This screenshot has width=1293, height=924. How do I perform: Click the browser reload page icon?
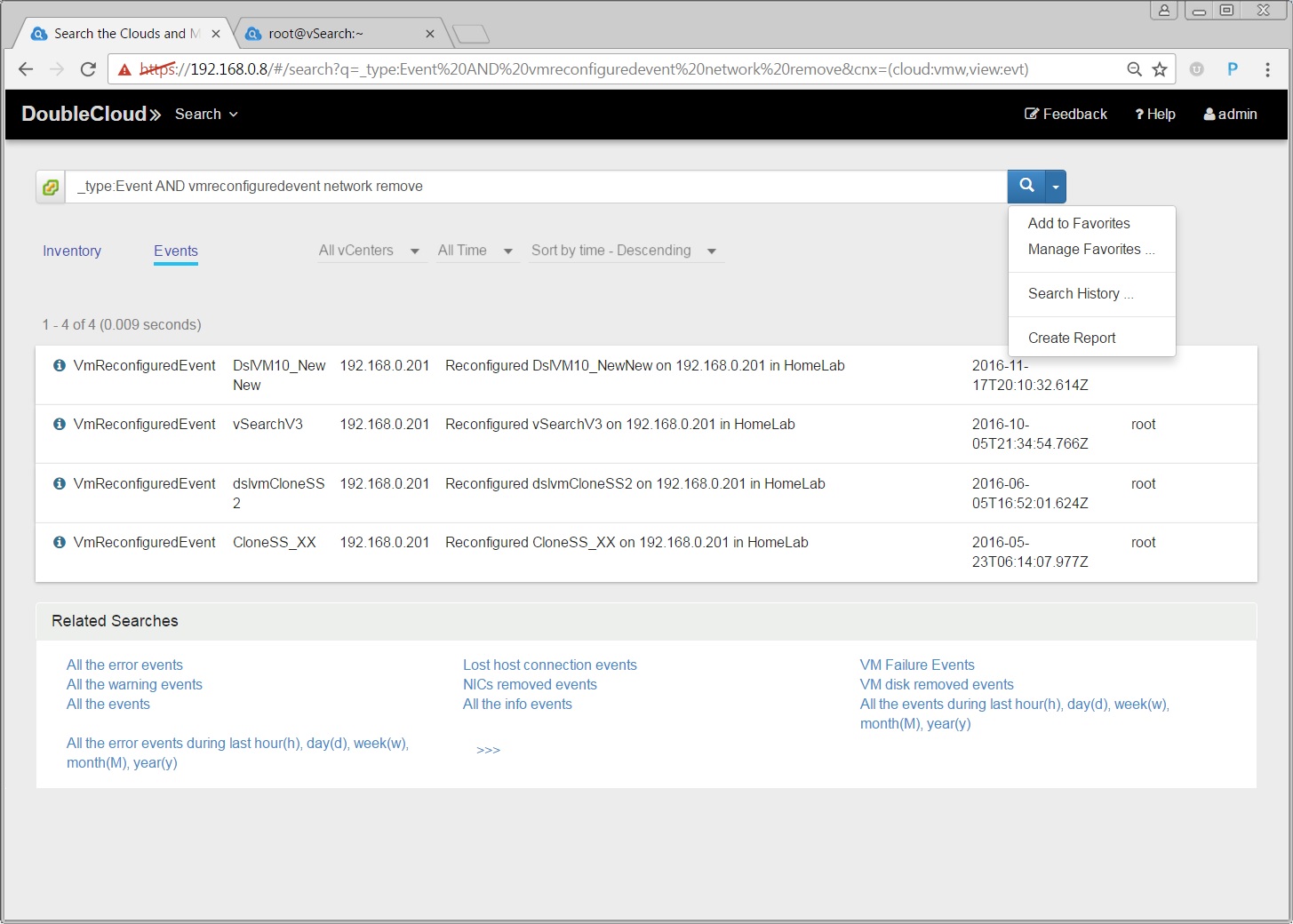click(x=88, y=69)
